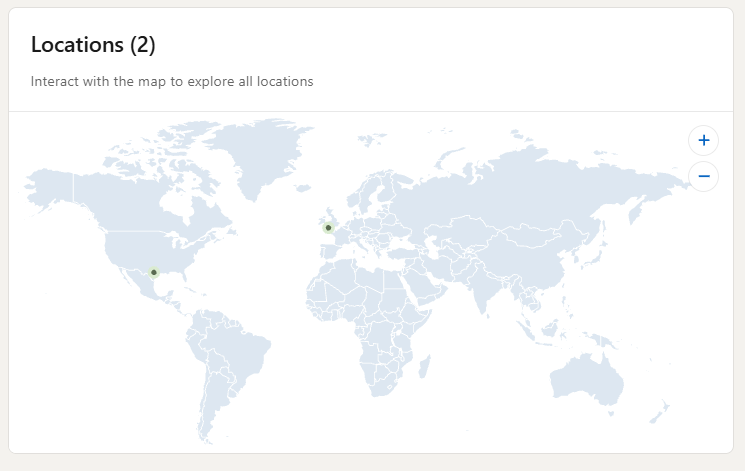Select the location marker in Texas

pos(153,272)
